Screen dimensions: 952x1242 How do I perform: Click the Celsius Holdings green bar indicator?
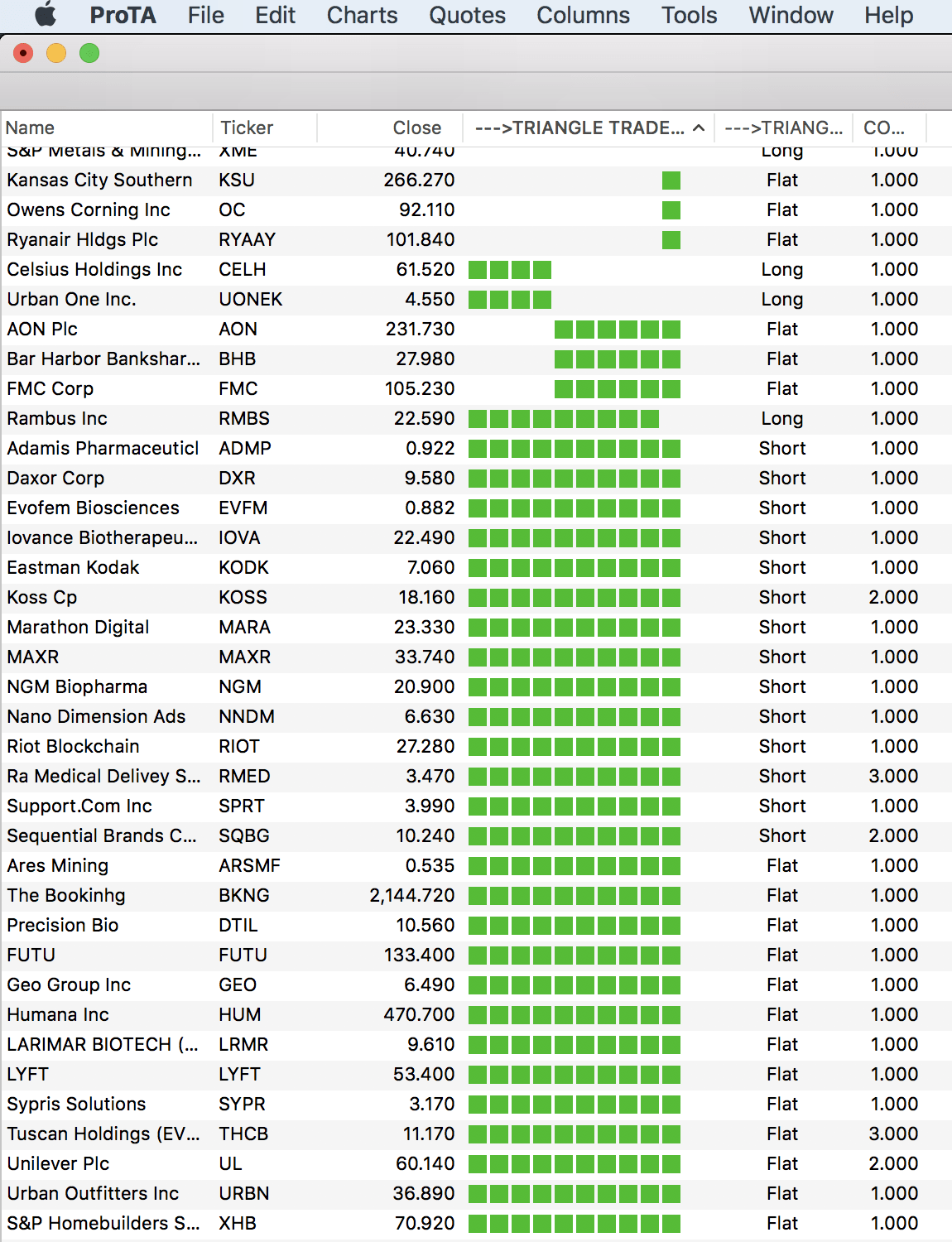(x=510, y=270)
